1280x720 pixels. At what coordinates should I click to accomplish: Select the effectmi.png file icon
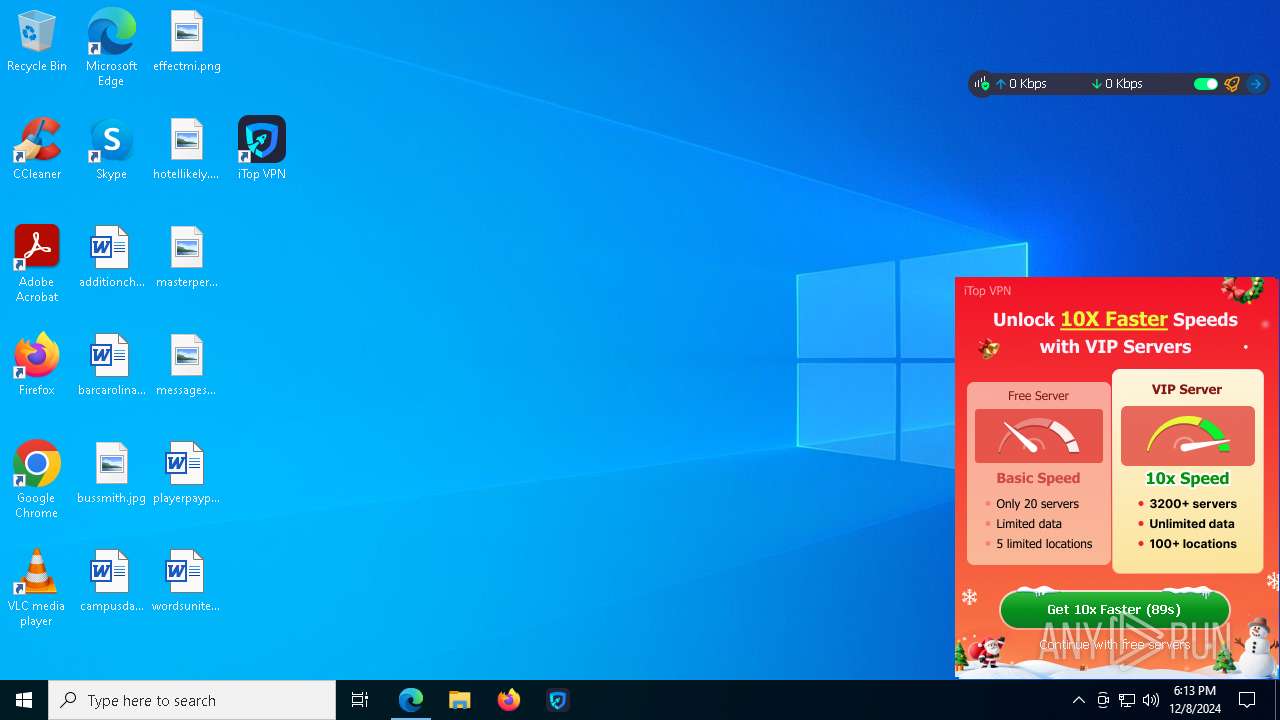click(x=186, y=42)
